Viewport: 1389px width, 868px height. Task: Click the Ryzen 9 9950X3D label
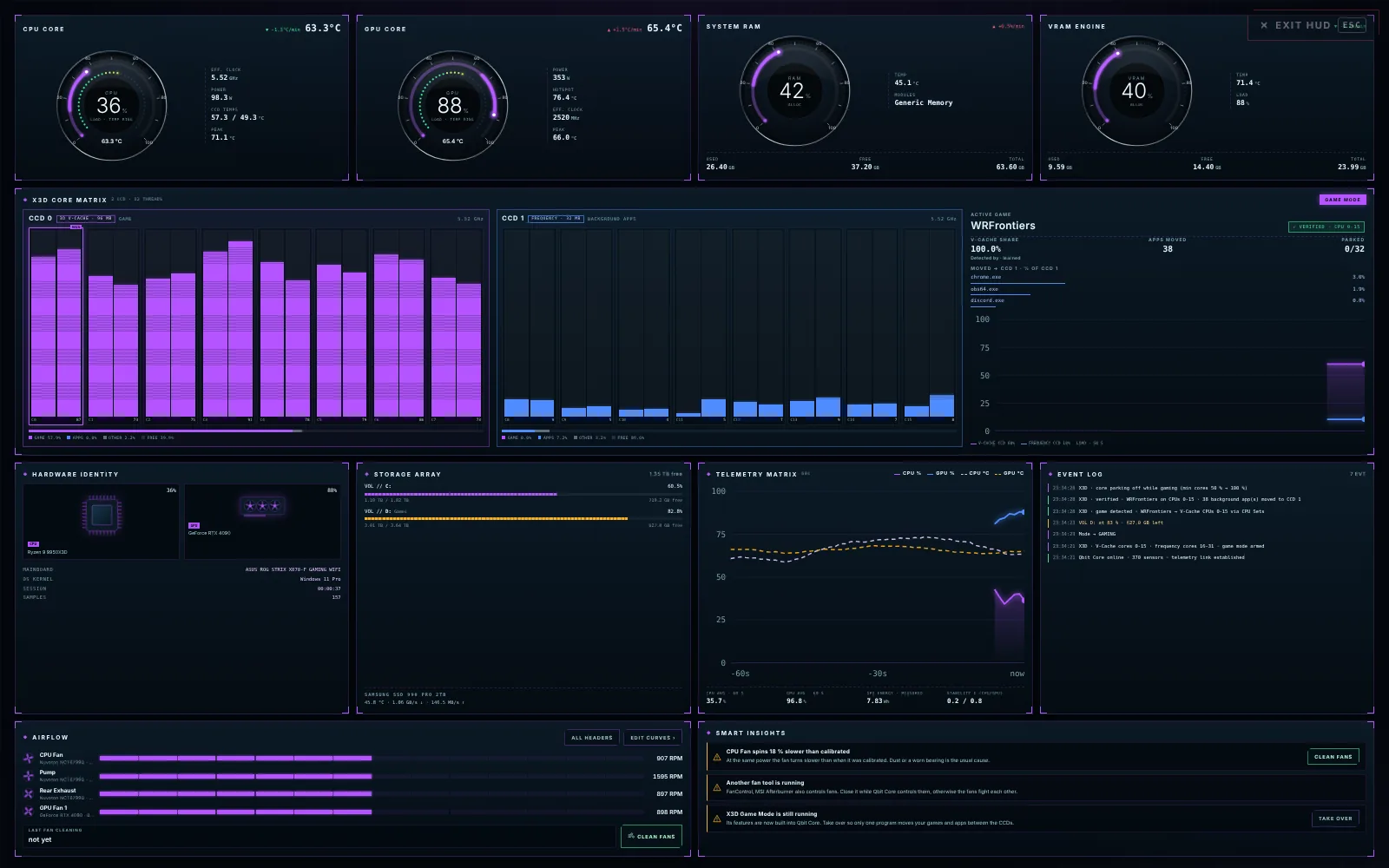[x=47, y=552]
